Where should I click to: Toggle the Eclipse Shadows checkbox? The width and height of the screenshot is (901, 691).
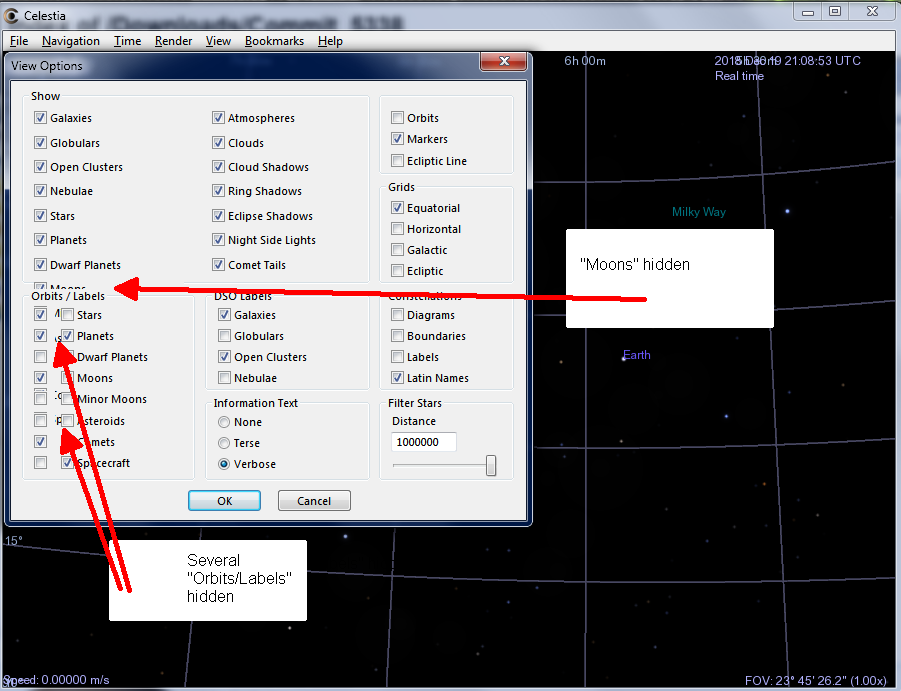coord(218,215)
